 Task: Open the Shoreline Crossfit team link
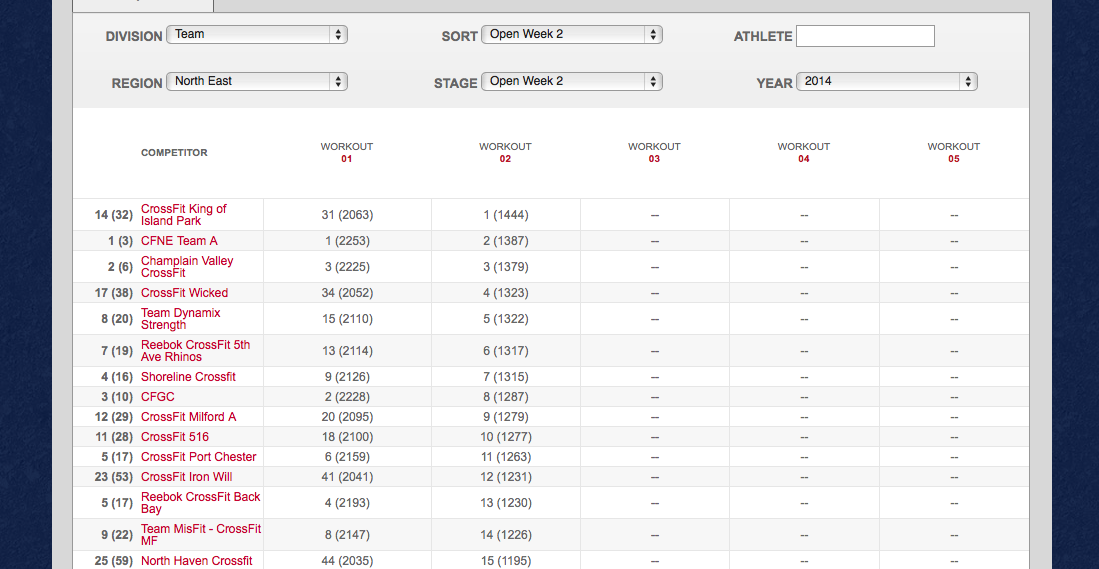tap(188, 377)
